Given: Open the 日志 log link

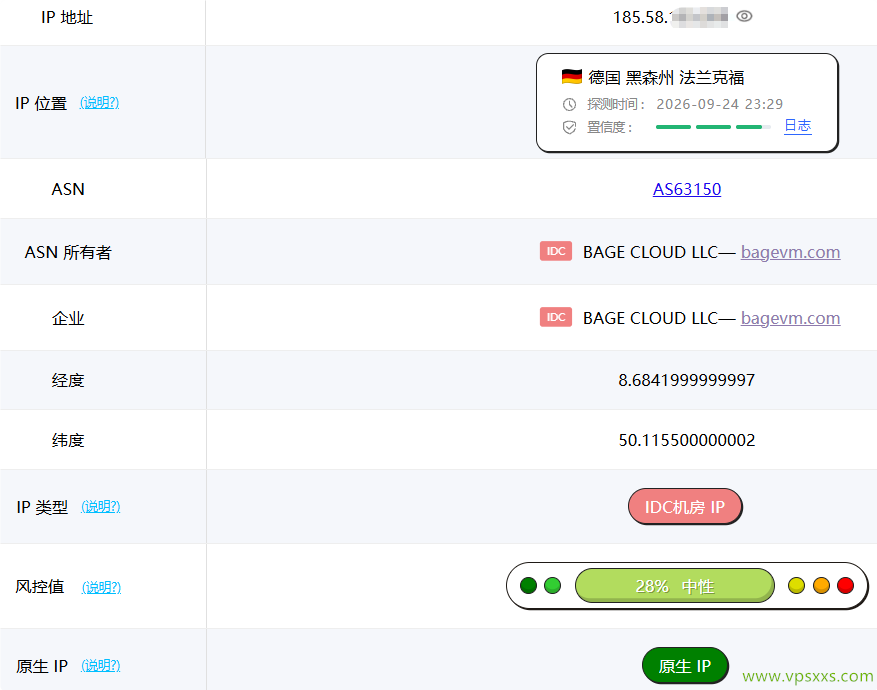Looking at the screenshot, I should coord(798,126).
